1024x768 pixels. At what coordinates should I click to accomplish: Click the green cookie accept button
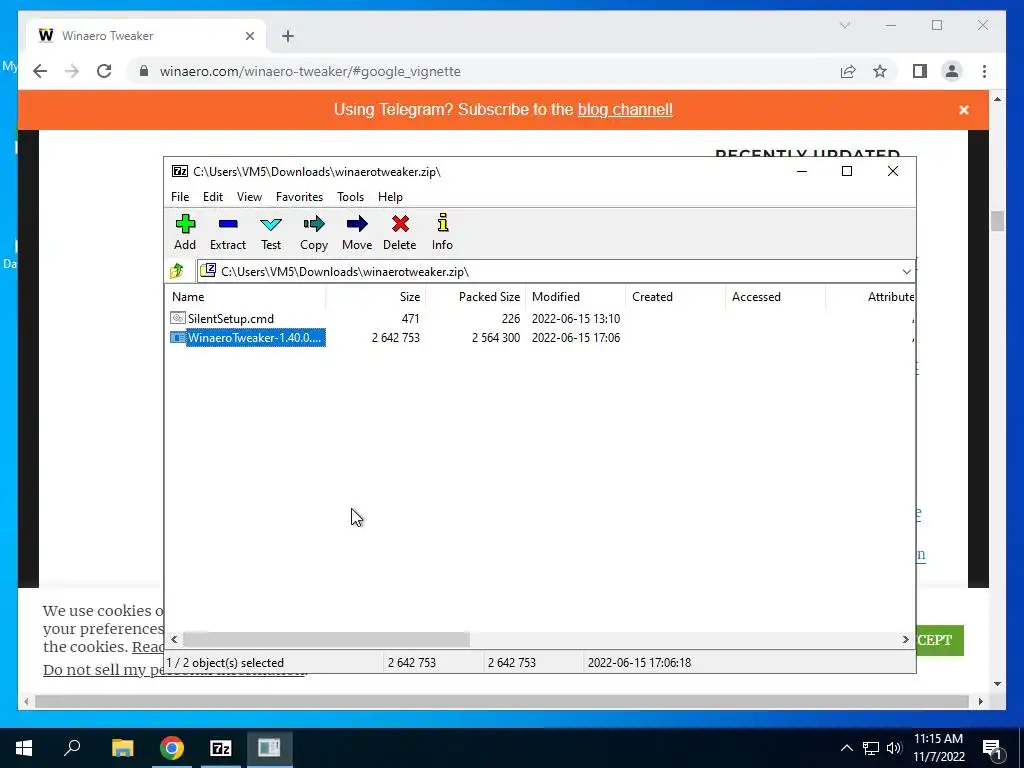pos(940,640)
